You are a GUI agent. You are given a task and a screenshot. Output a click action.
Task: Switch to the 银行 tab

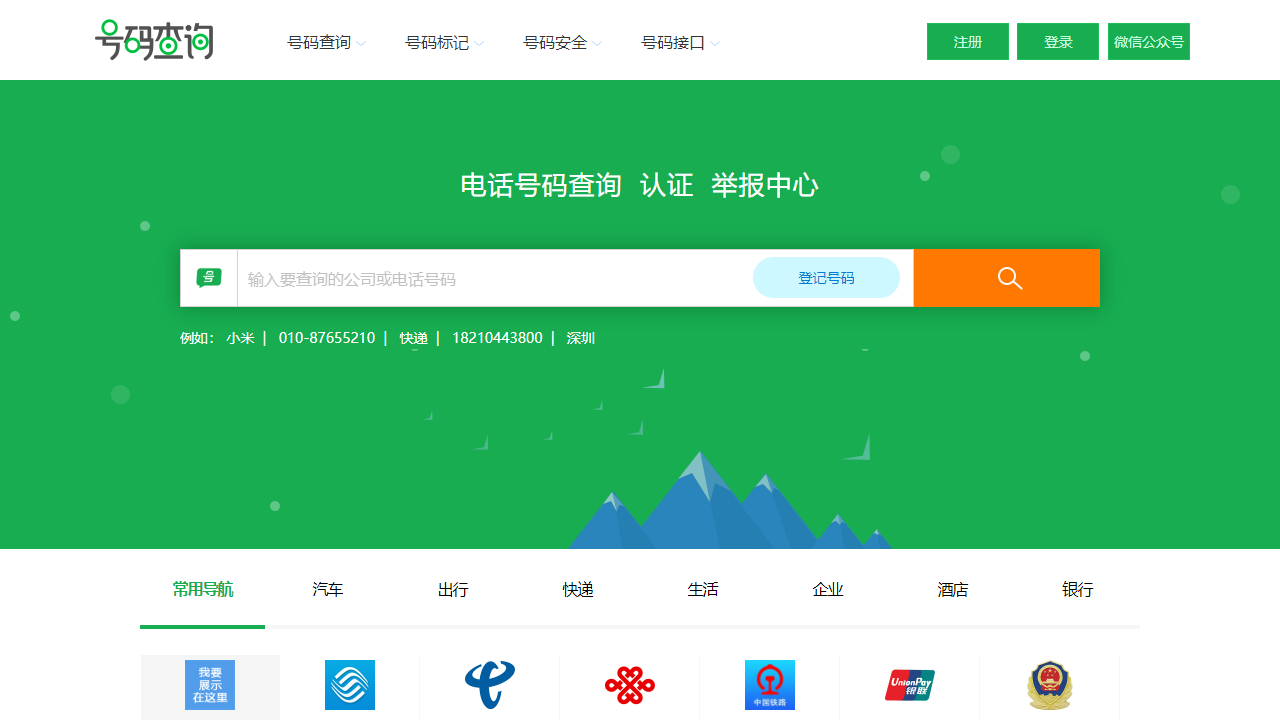pyautogui.click(x=1078, y=589)
